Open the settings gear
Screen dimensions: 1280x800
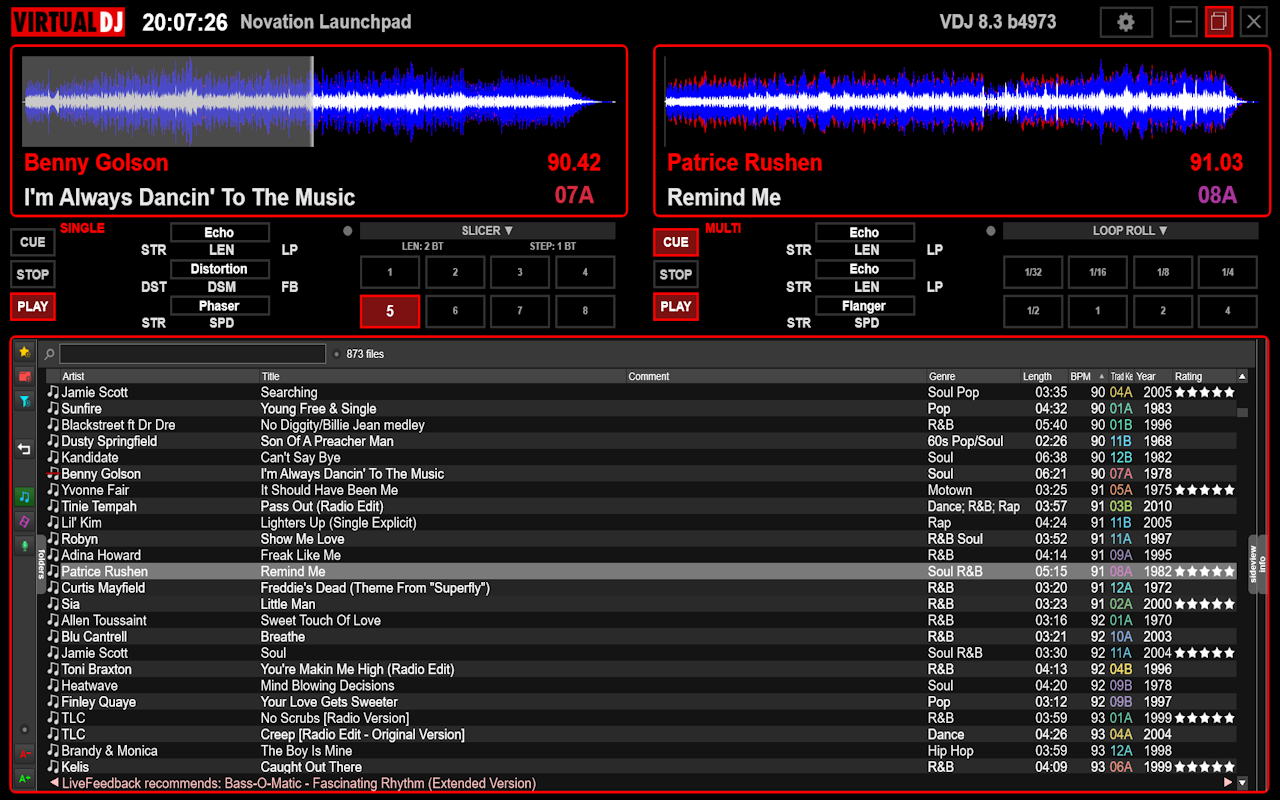(1126, 22)
